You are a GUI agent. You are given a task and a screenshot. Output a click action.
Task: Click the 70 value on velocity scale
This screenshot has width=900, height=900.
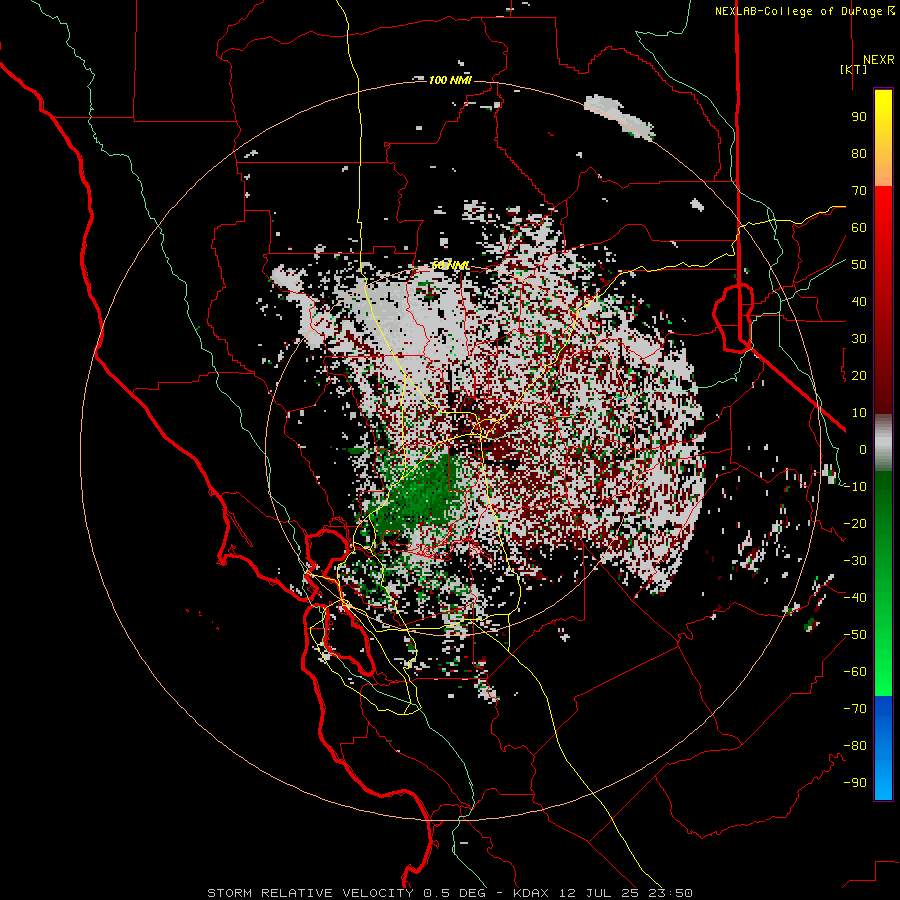click(x=859, y=191)
